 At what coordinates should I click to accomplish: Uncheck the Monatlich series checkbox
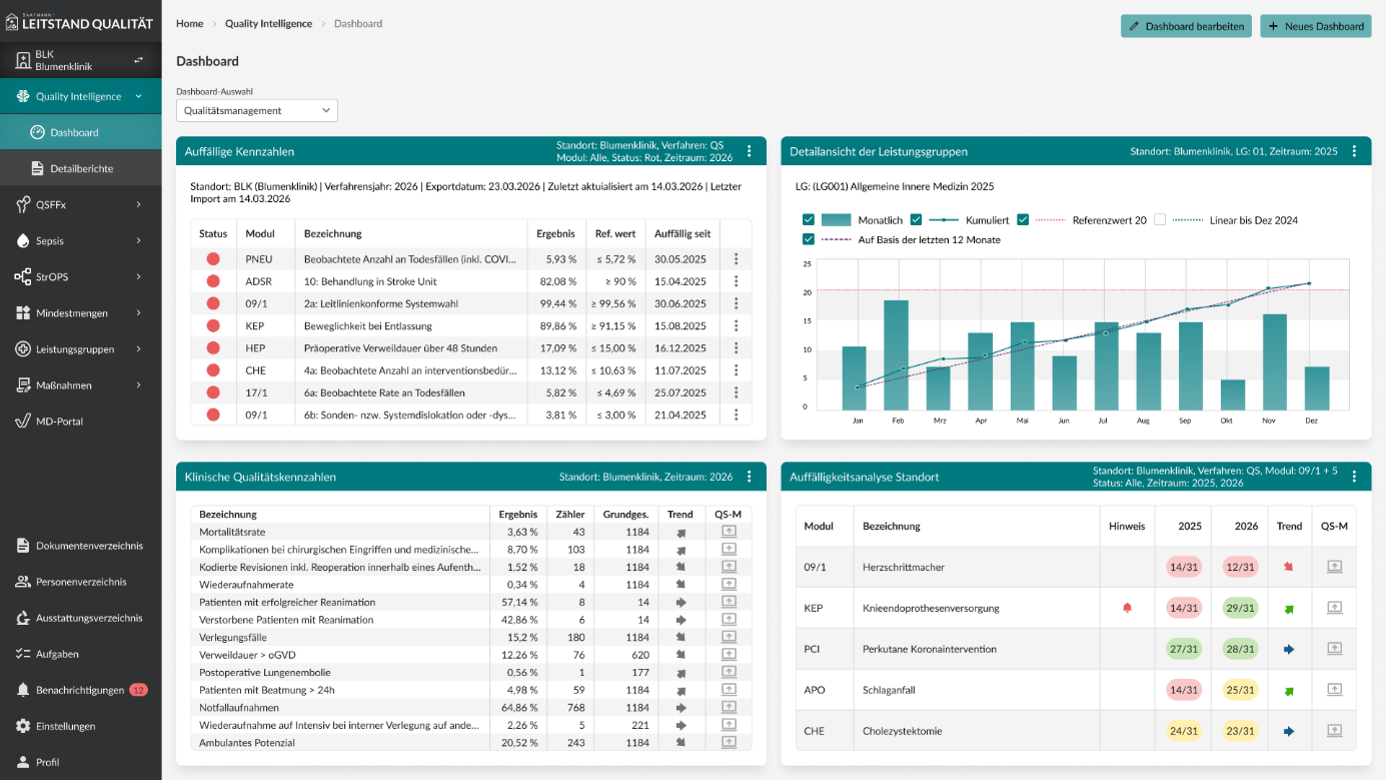click(x=808, y=220)
